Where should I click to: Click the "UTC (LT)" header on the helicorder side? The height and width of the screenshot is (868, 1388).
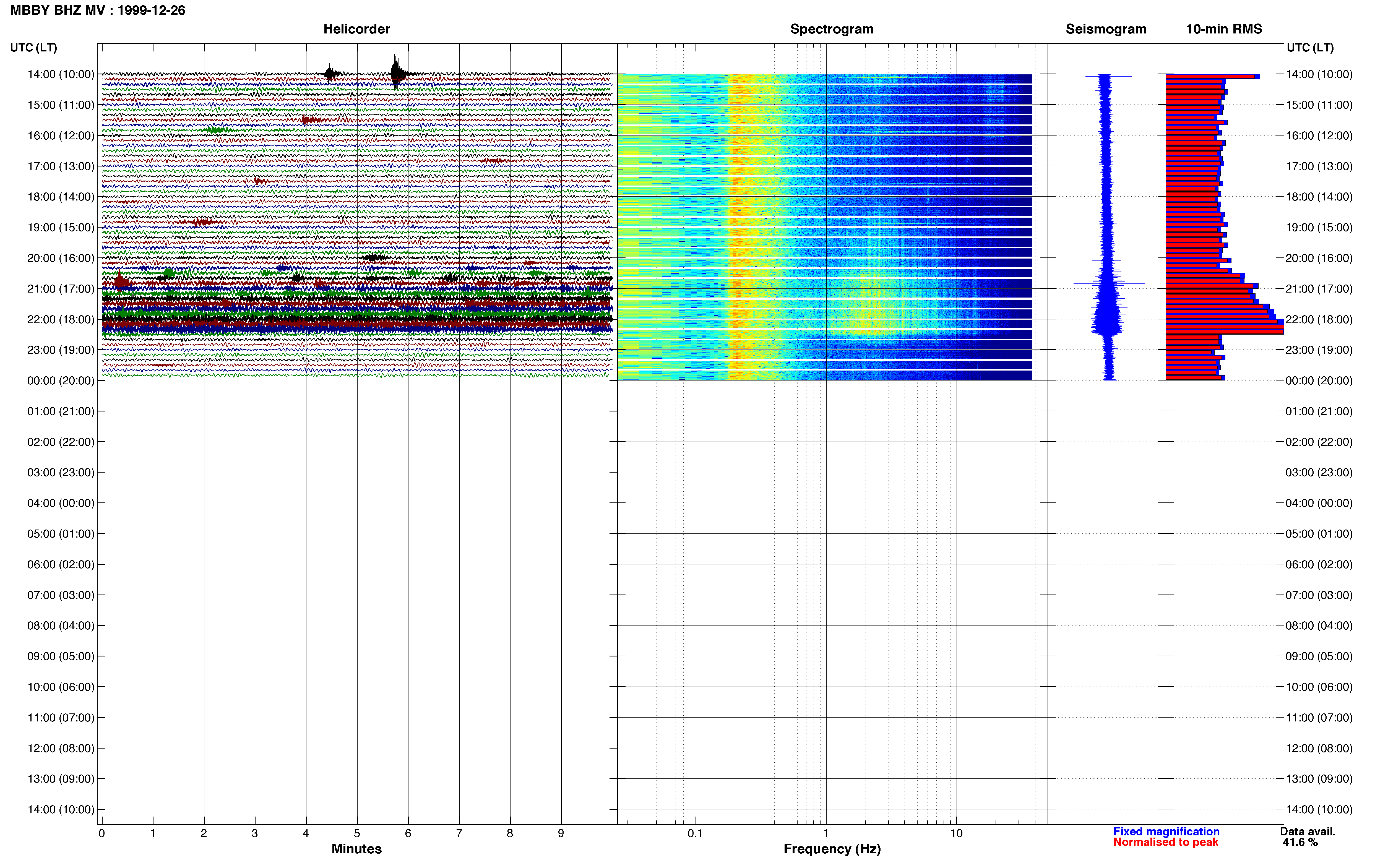click(33, 48)
